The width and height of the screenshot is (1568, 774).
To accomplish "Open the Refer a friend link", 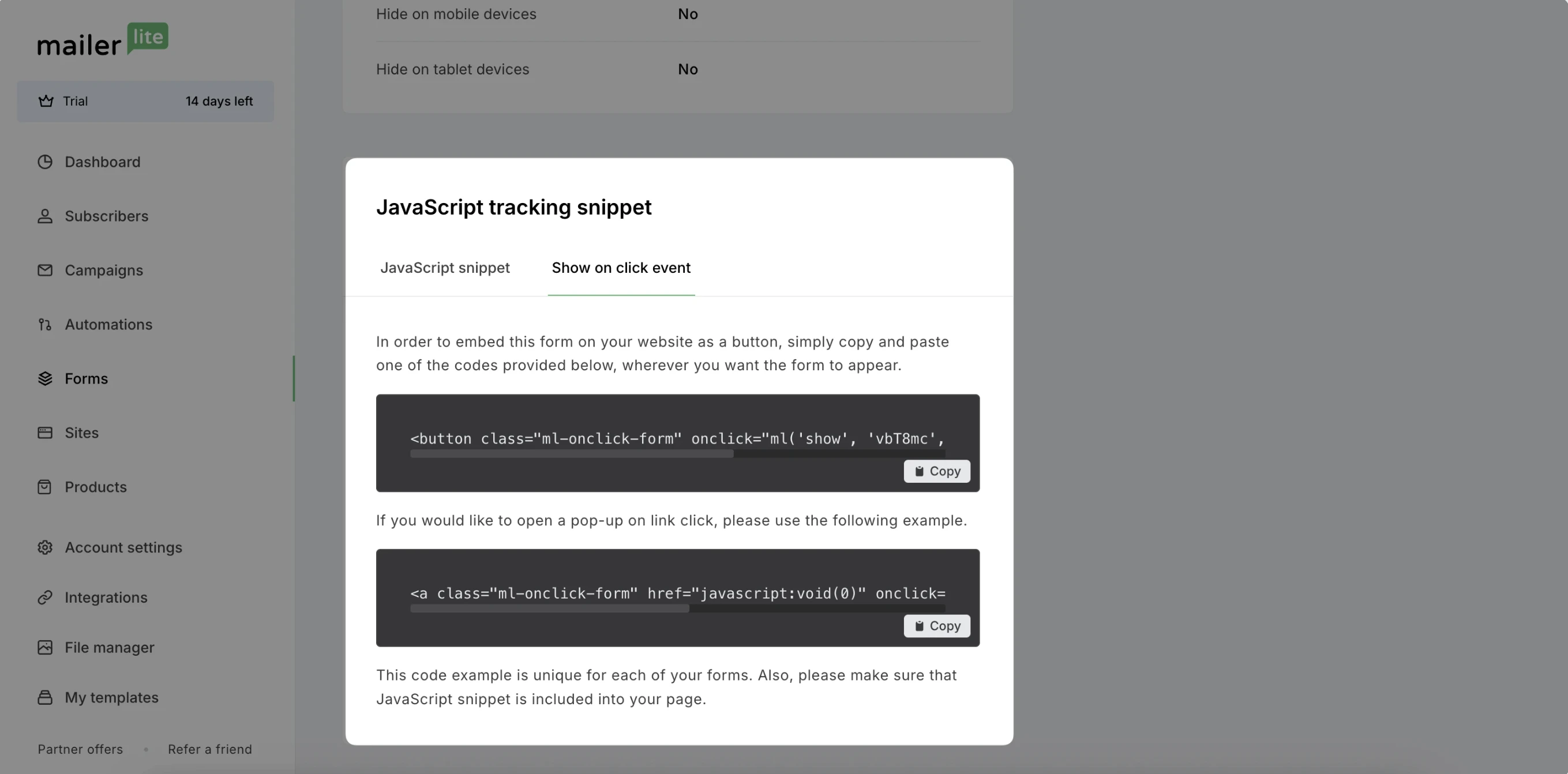I will (210, 749).
